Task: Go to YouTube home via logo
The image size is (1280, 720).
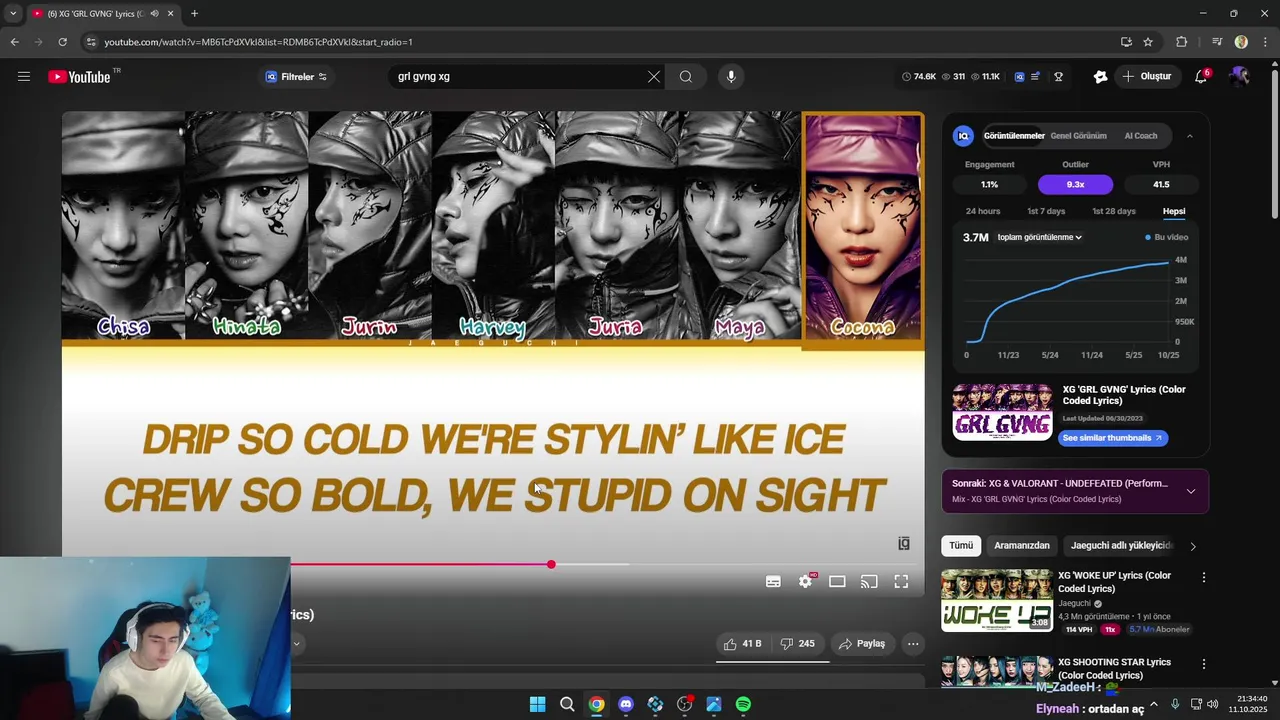Action: click(x=79, y=77)
